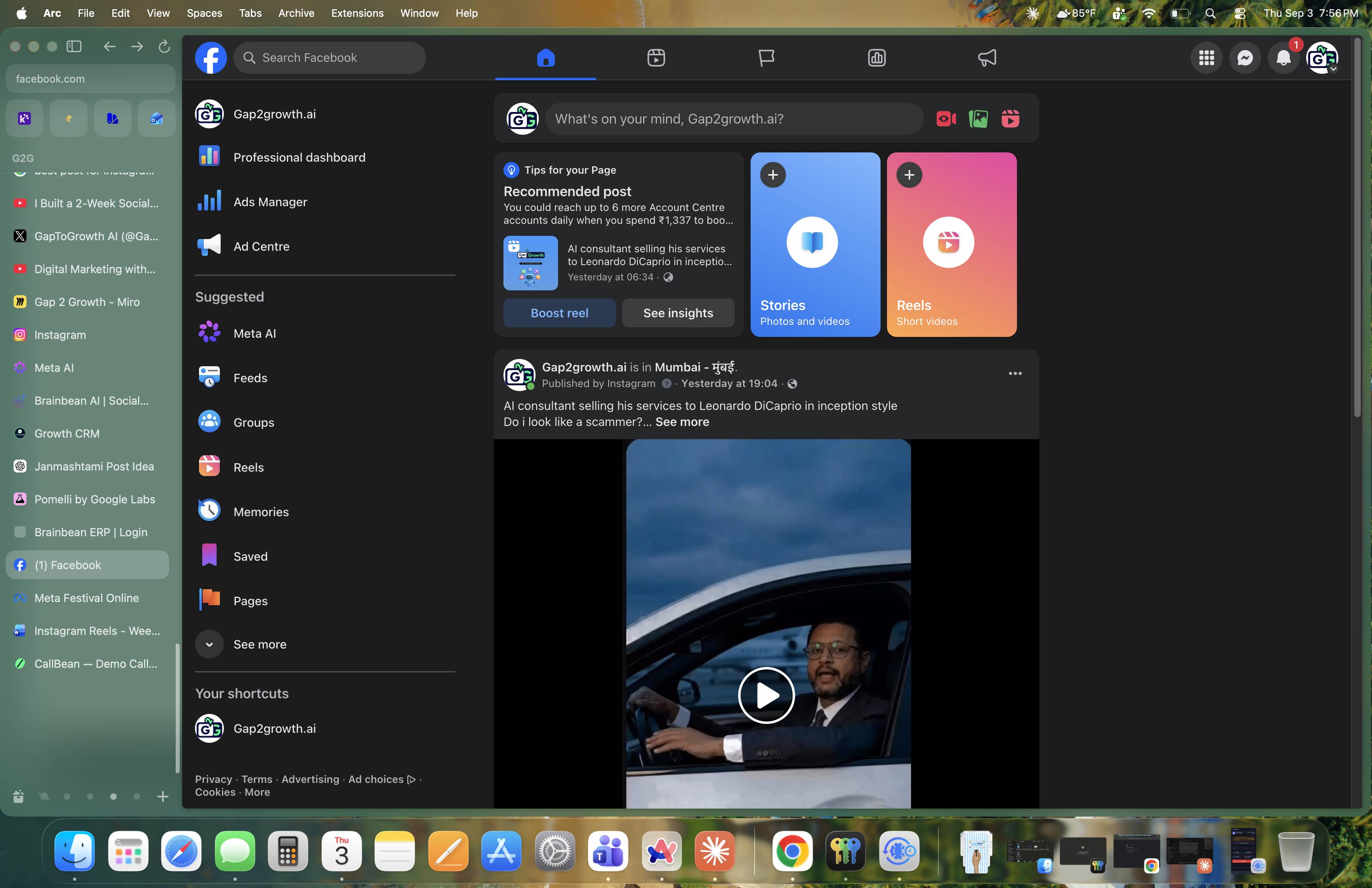Click the See insights button
1372x888 pixels.
678,313
